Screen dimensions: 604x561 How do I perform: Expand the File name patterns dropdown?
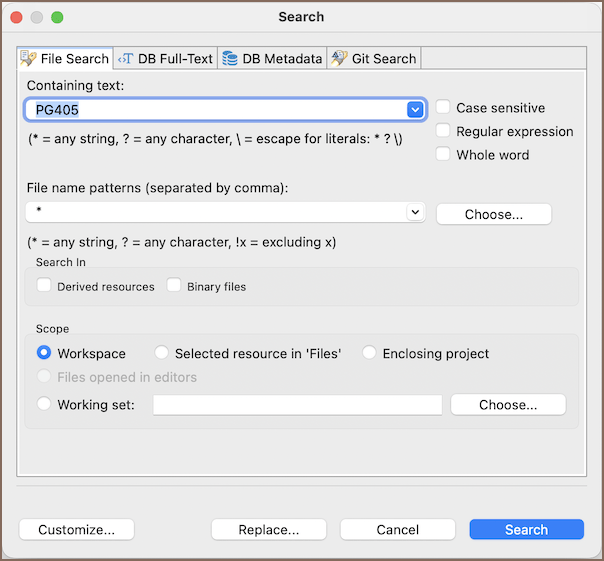[x=415, y=212]
